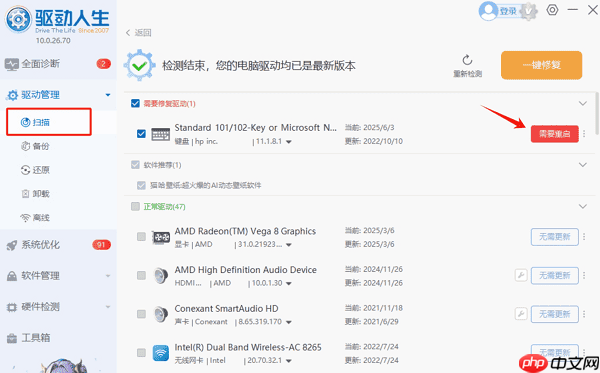Check the AMD Radeon Vega 8 checkbox
The height and width of the screenshot is (373, 600).
[x=141, y=237]
